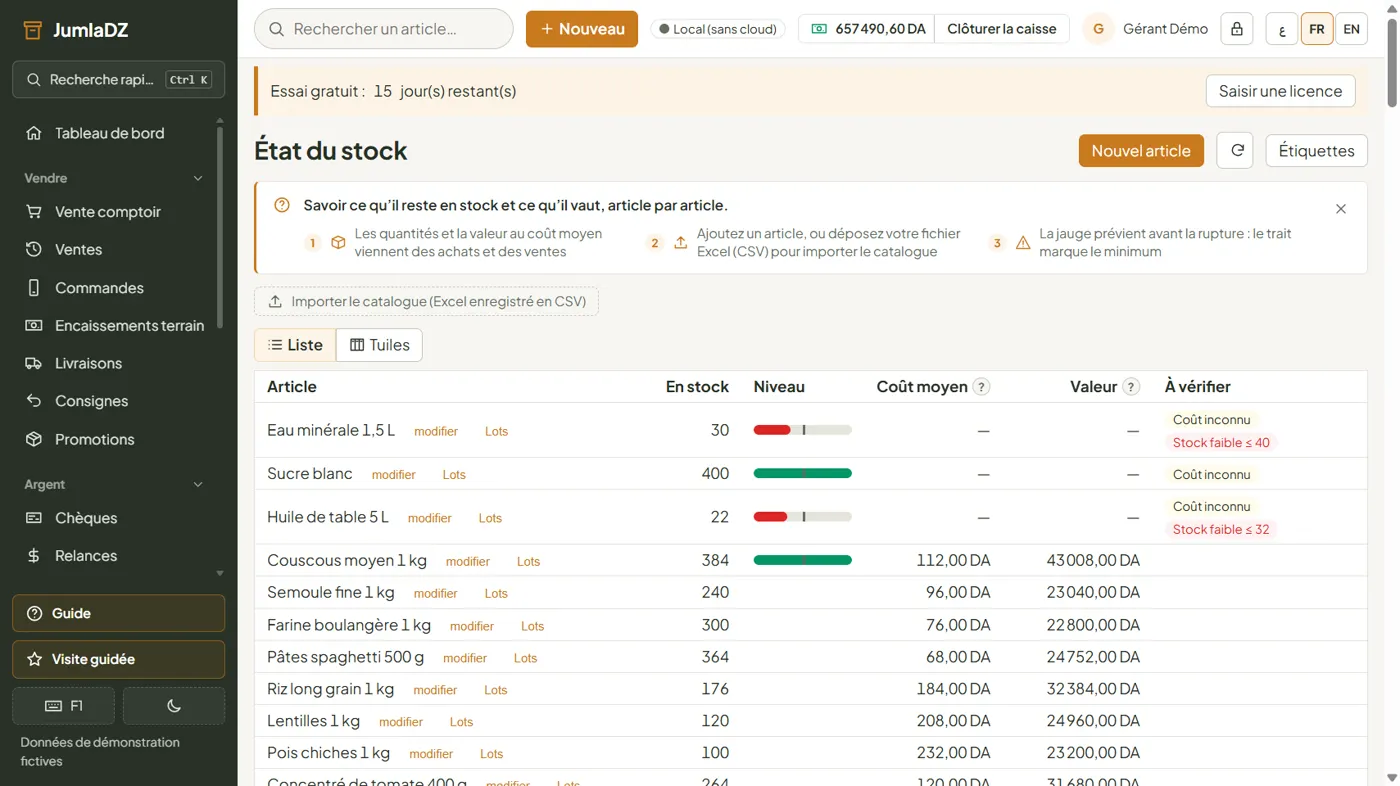Open Vente comptoir cart icon
The height and width of the screenshot is (786, 1400).
pos(34,212)
